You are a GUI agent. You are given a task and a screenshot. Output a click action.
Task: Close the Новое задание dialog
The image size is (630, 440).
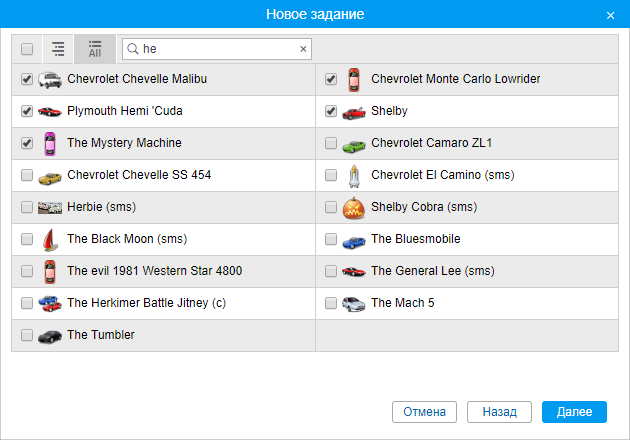(611, 15)
